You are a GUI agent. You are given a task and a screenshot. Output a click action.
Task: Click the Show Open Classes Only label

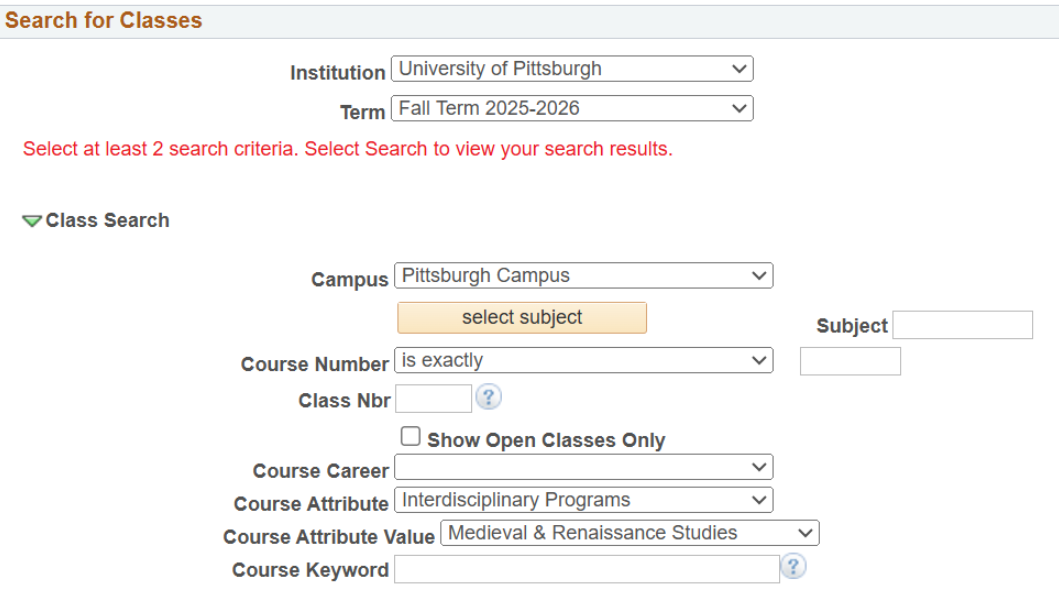(x=546, y=440)
